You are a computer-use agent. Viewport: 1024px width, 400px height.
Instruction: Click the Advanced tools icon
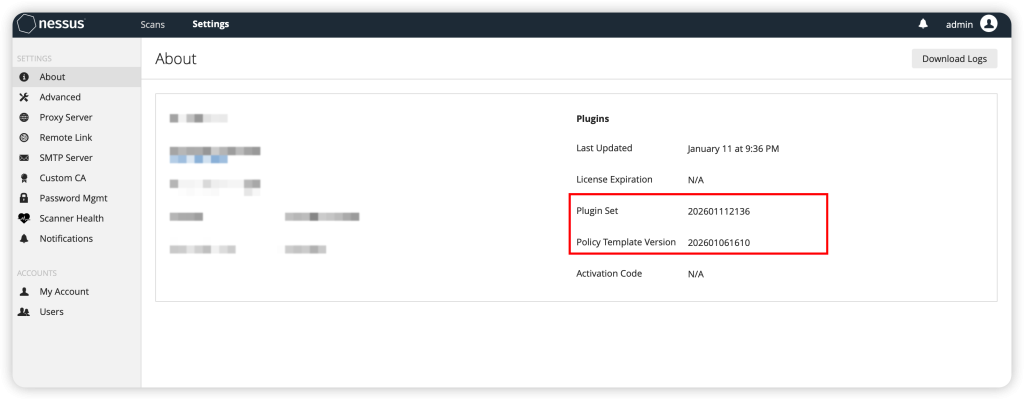pos(24,97)
